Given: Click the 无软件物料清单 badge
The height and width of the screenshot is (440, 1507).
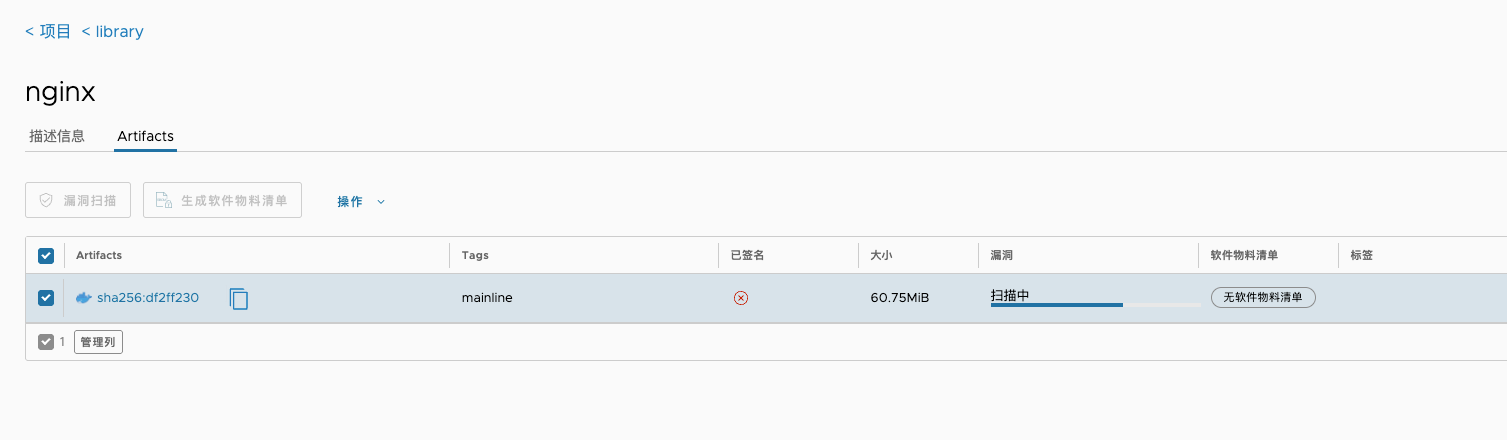Looking at the screenshot, I should point(1263,298).
